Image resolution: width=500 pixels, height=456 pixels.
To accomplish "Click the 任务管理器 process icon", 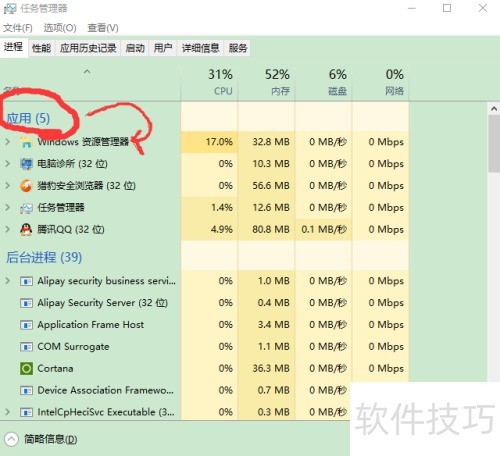I will 26,208.
